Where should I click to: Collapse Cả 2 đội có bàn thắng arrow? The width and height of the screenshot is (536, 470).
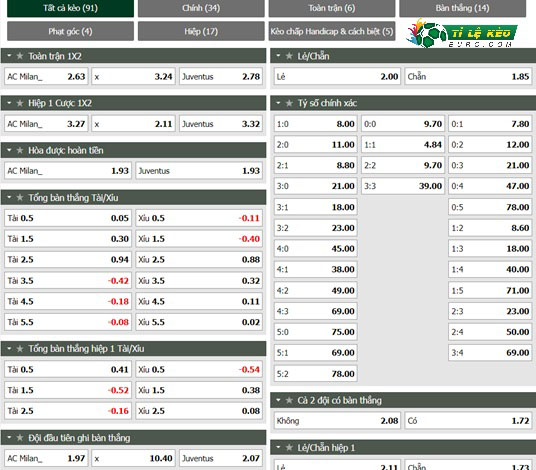(x=278, y=400)
